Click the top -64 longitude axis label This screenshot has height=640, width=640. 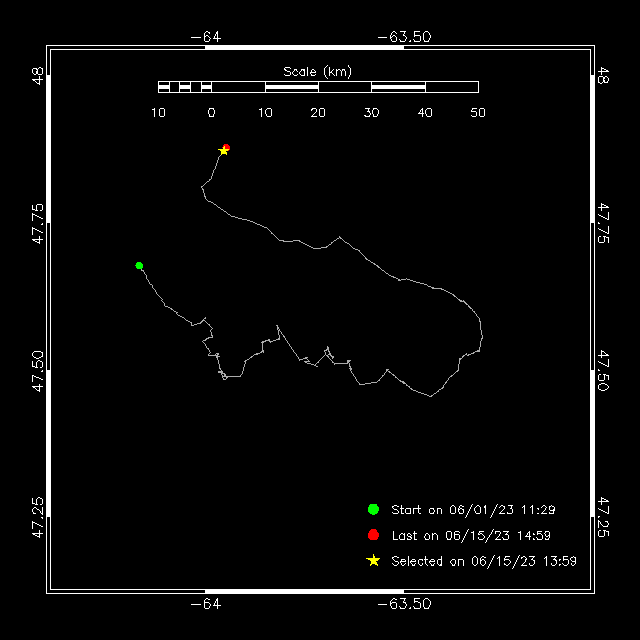[206, 37]
